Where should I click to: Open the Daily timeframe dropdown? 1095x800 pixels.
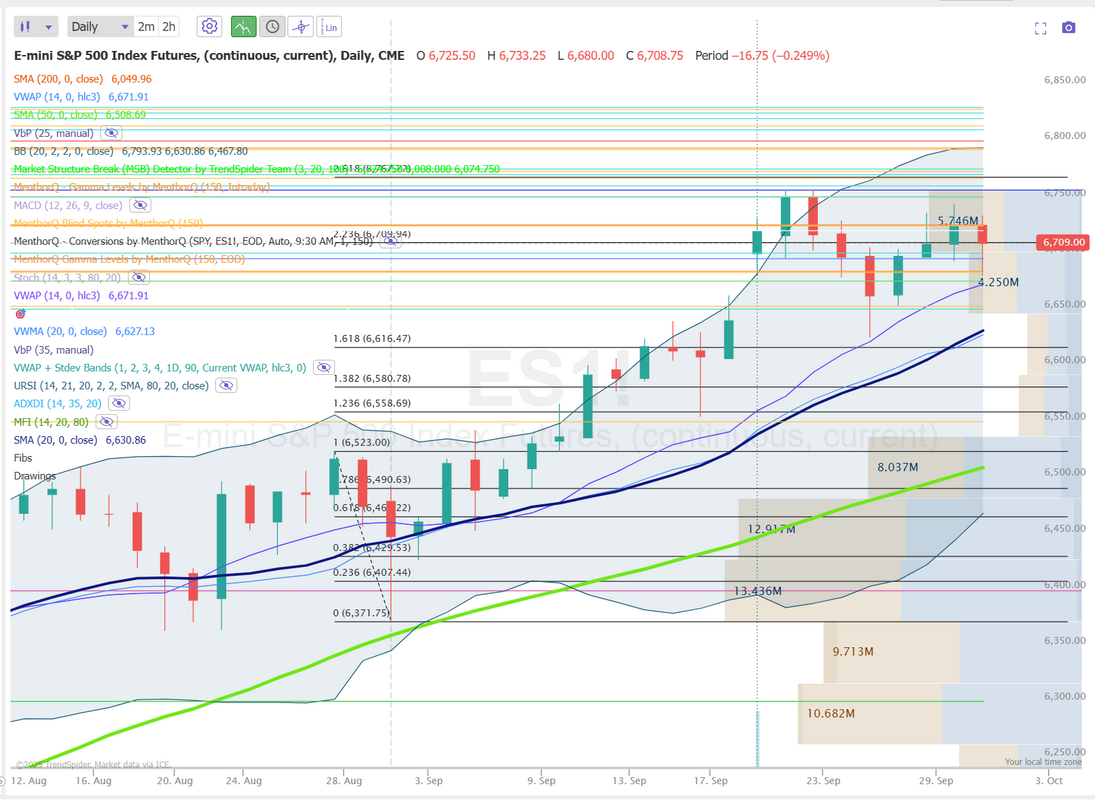[99, 27]
